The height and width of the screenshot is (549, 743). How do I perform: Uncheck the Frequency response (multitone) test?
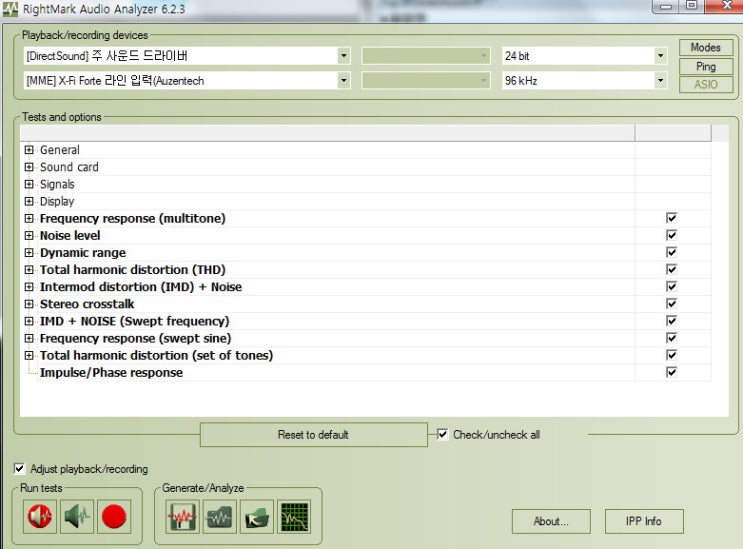(x=671, y=218)
